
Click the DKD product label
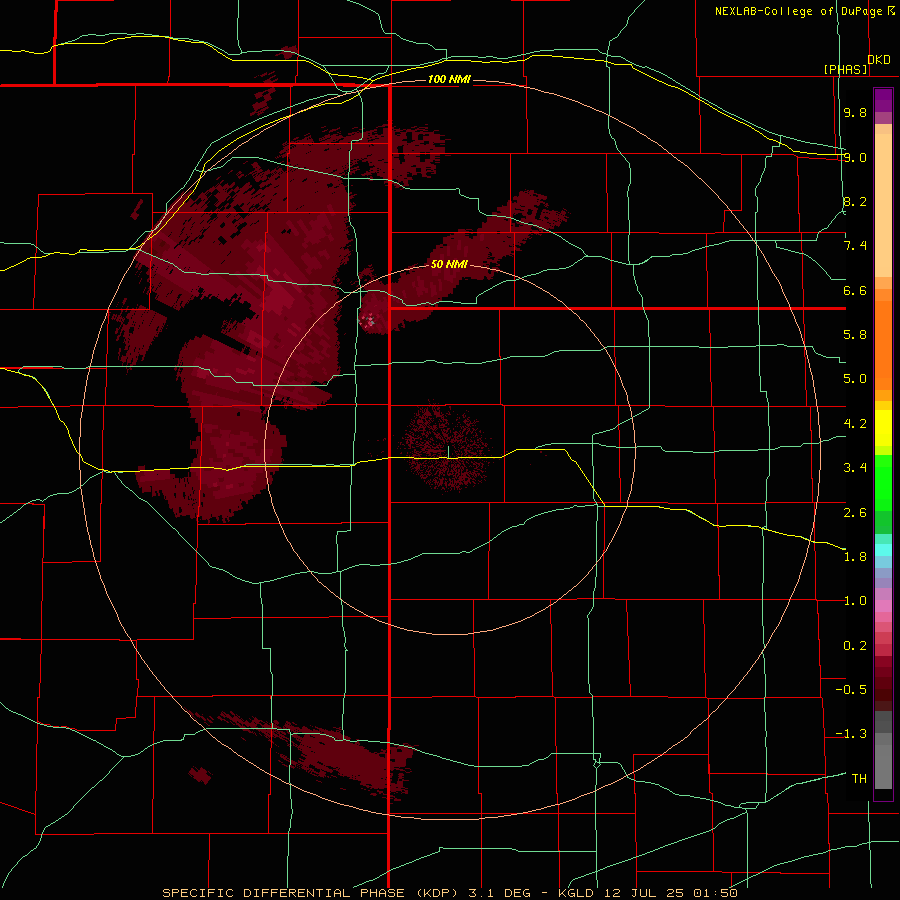(x=879, y=60)
